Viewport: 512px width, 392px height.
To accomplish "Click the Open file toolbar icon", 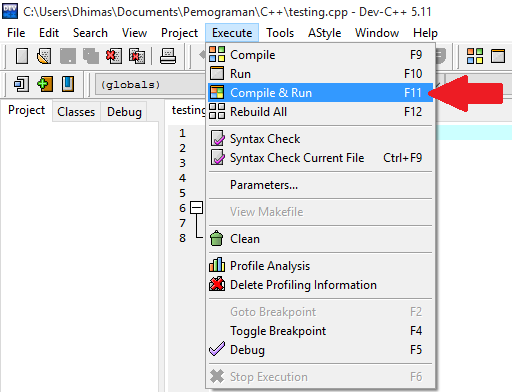I will (44, 56).
